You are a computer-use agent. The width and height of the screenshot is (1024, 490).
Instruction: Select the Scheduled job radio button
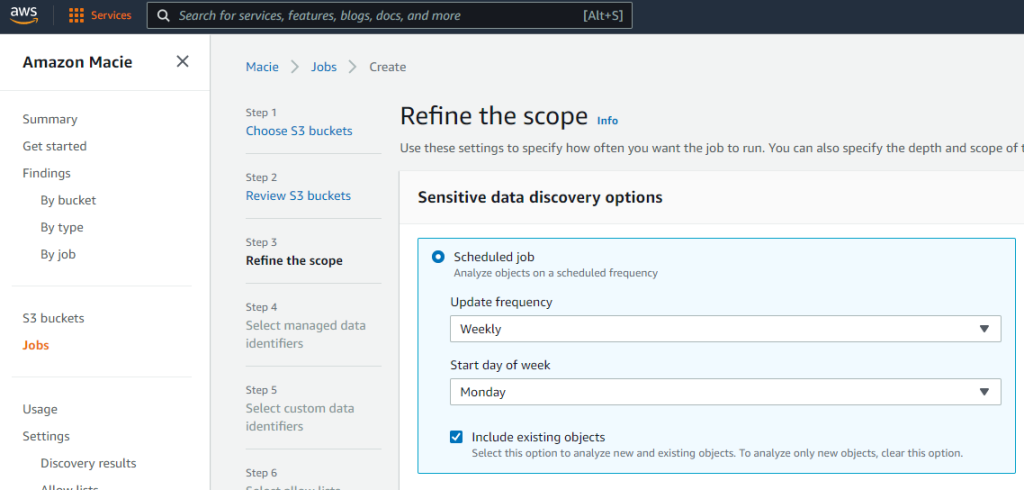pyautogui.click(x=438, y=257)
